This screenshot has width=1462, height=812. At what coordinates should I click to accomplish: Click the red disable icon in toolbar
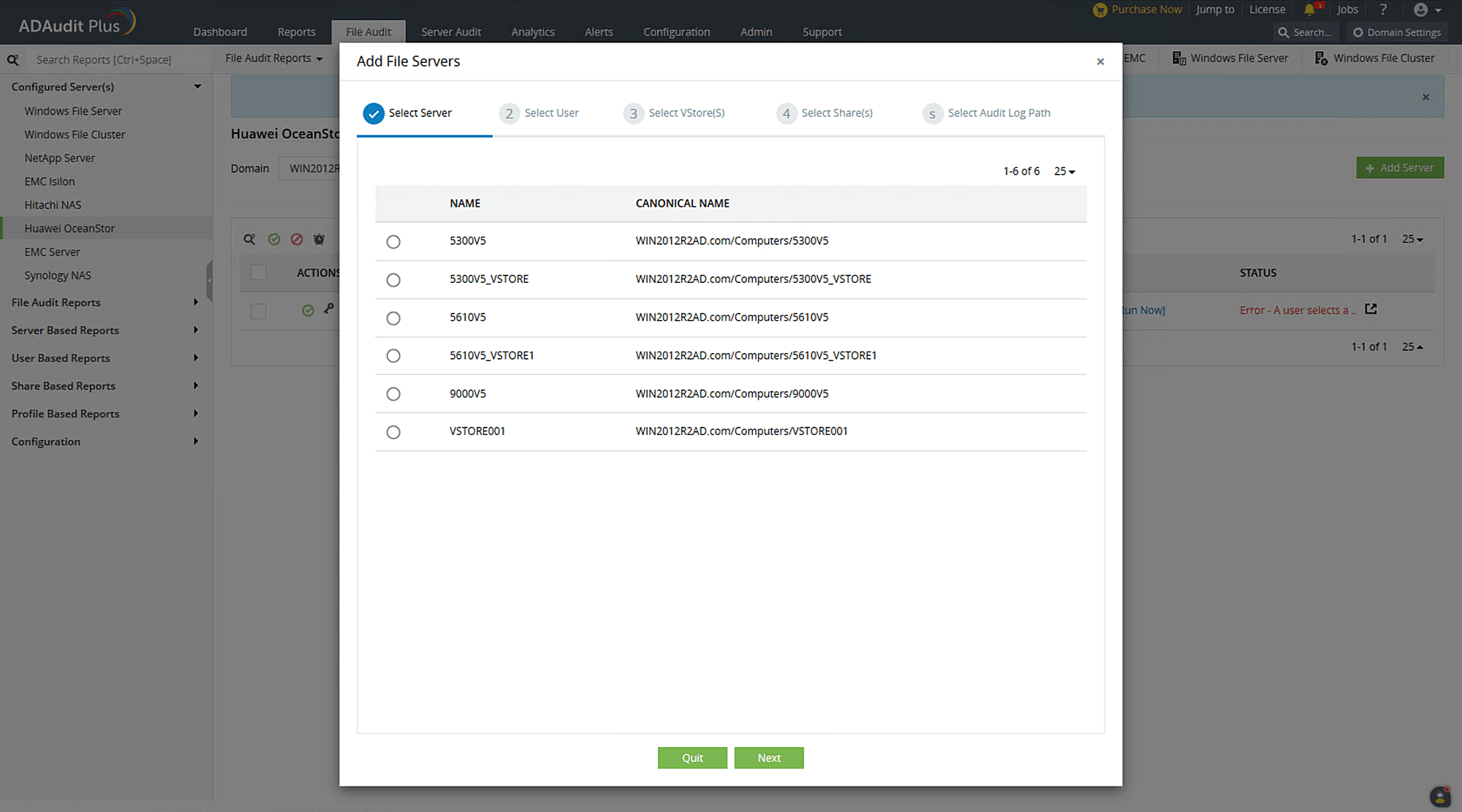tap(297, 239)
